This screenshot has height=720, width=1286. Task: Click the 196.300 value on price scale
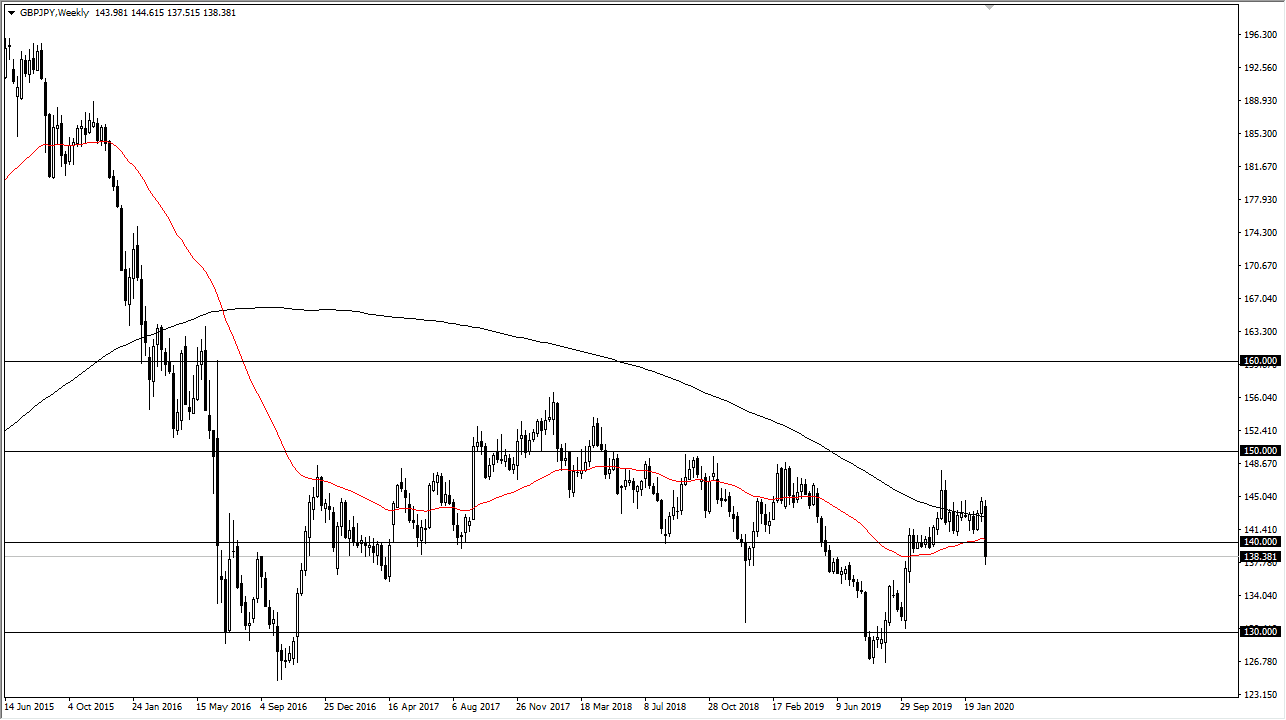point(1260,35)
